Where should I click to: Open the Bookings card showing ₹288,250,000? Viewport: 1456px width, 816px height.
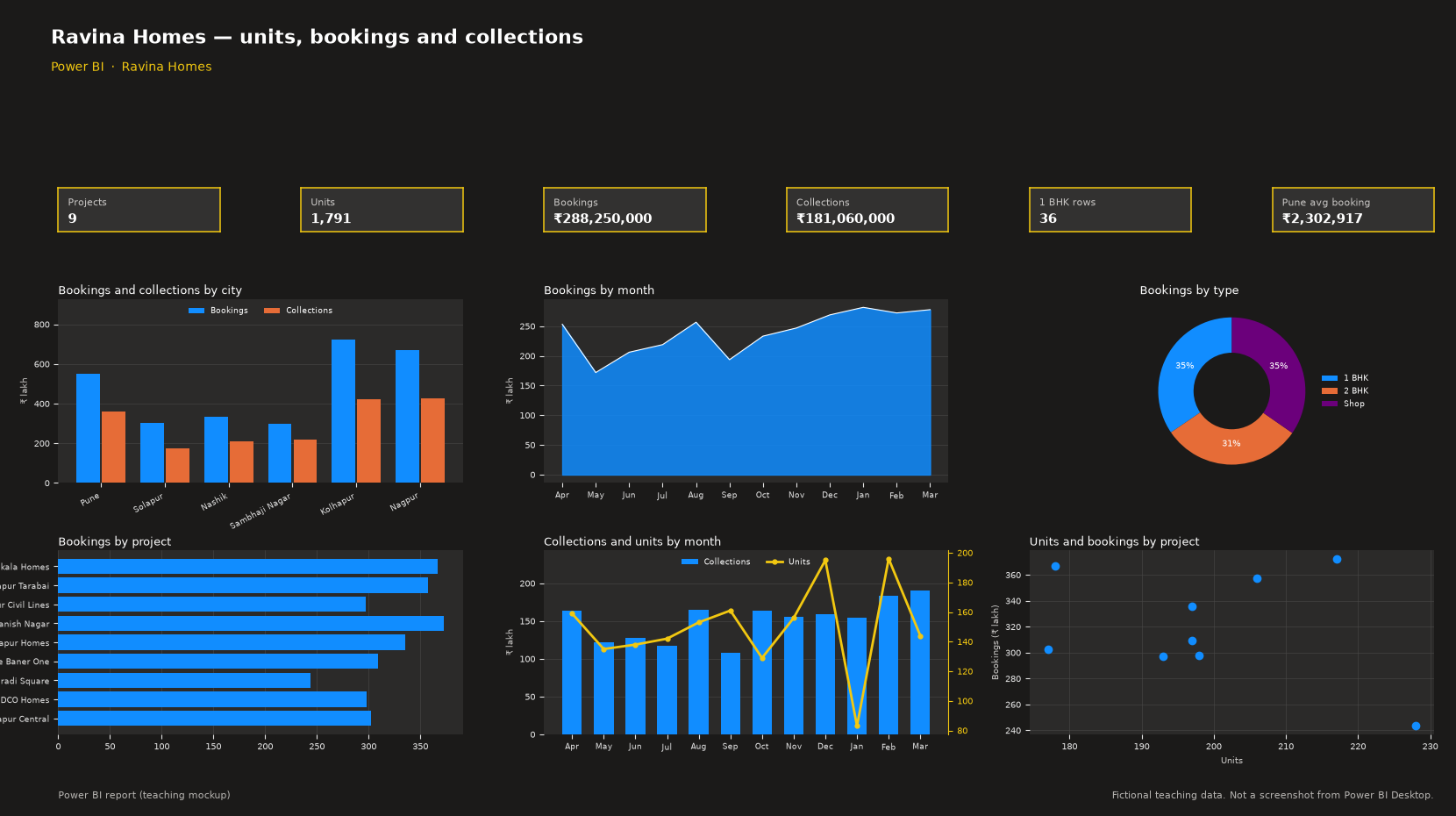[x=625, y=210]
